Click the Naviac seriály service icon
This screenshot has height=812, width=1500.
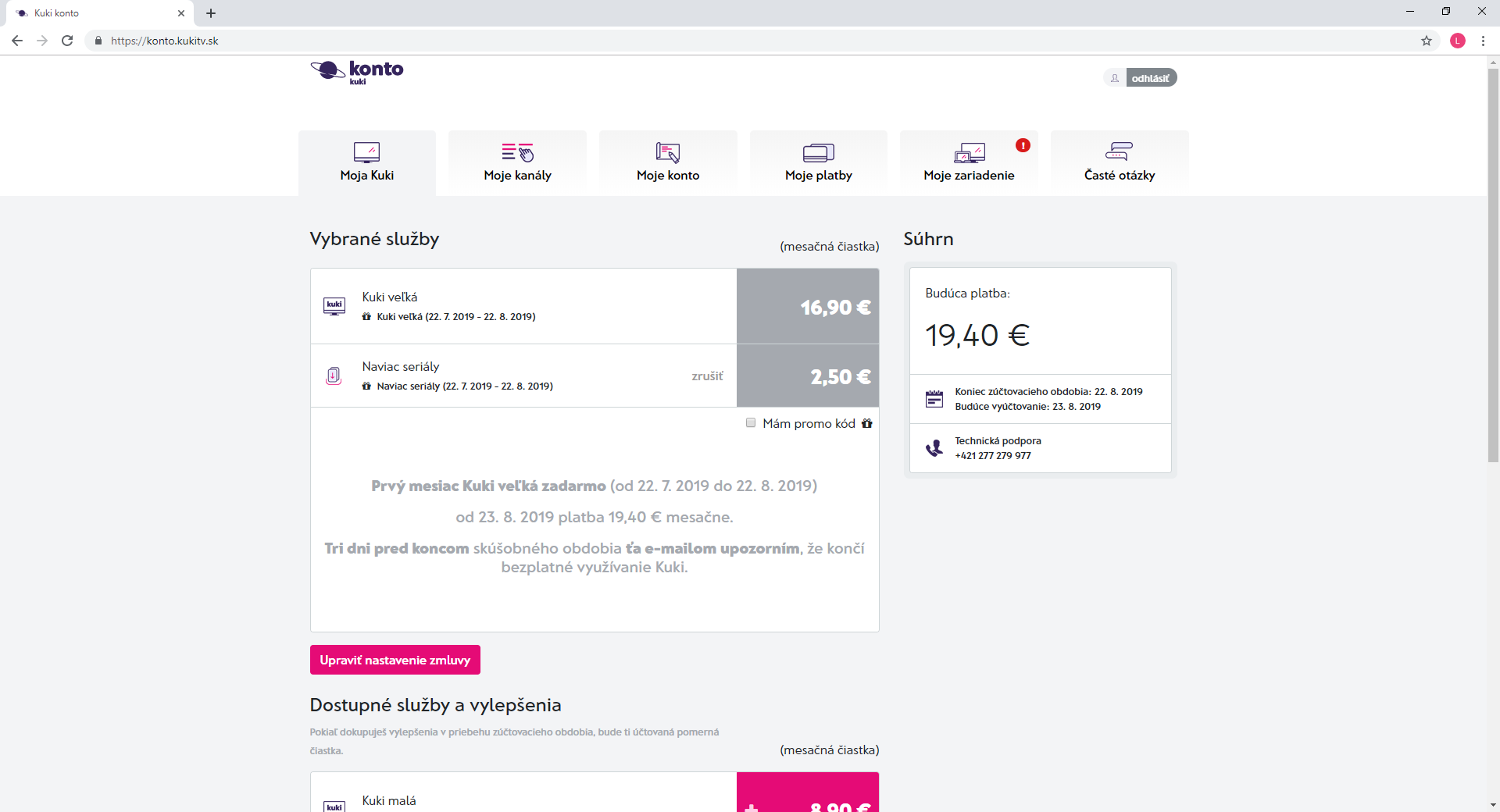coord(334,376)
